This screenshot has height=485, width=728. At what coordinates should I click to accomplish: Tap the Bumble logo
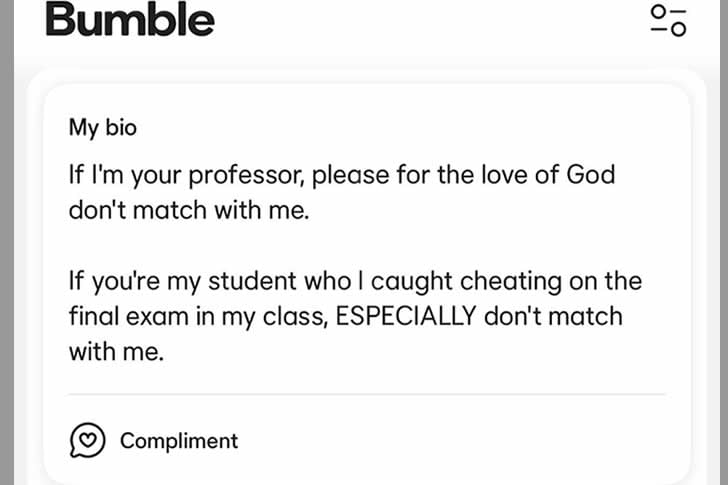tap(130, 19)
